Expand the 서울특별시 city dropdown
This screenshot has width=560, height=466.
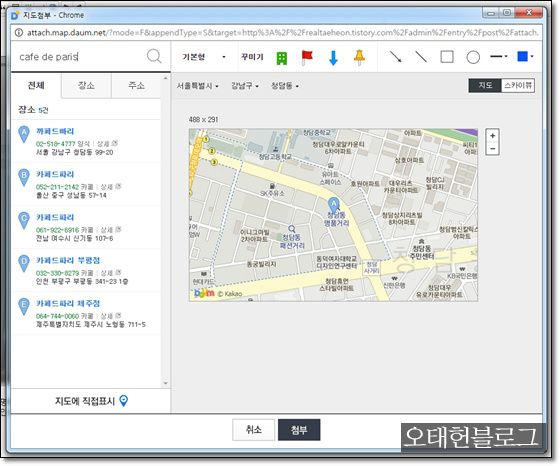coord(198,86)
